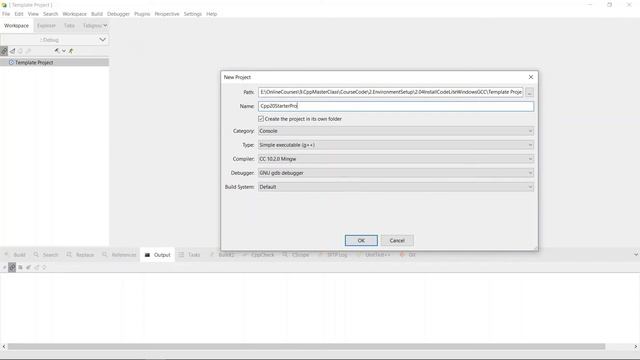The image size is (640, 360).
Task: Select the Template Project tree row
Action: (x=54, y=62)
